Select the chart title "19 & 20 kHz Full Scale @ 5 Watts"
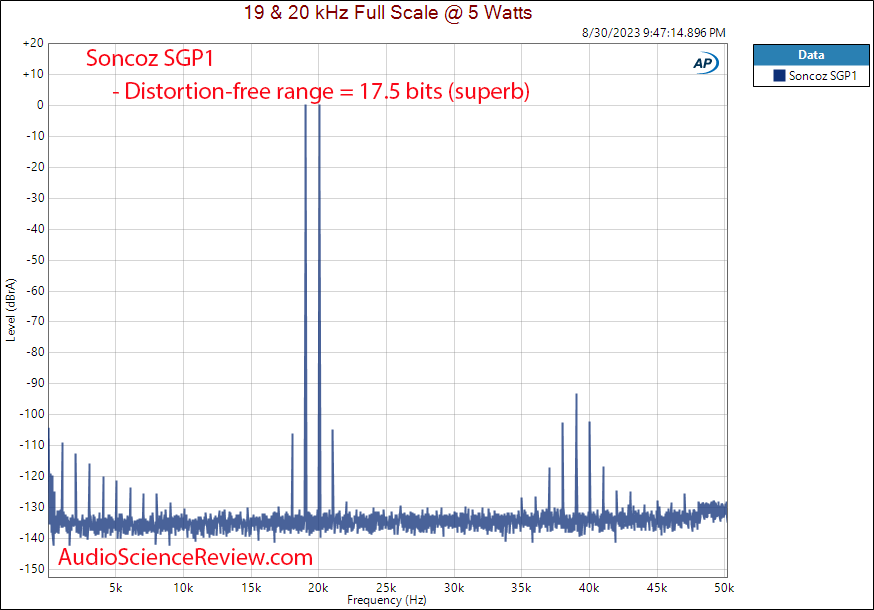 coord(388,12)
